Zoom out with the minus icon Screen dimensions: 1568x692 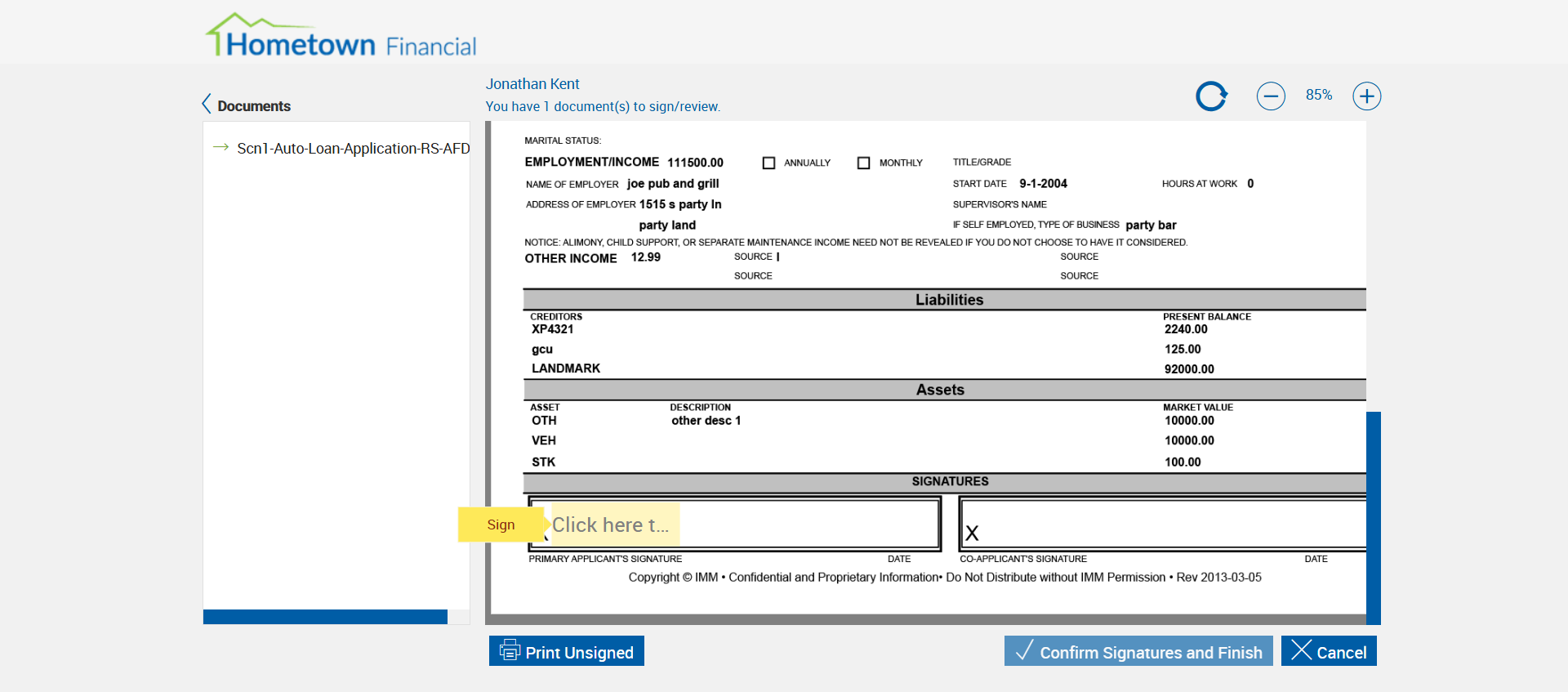click(1271, 96)
